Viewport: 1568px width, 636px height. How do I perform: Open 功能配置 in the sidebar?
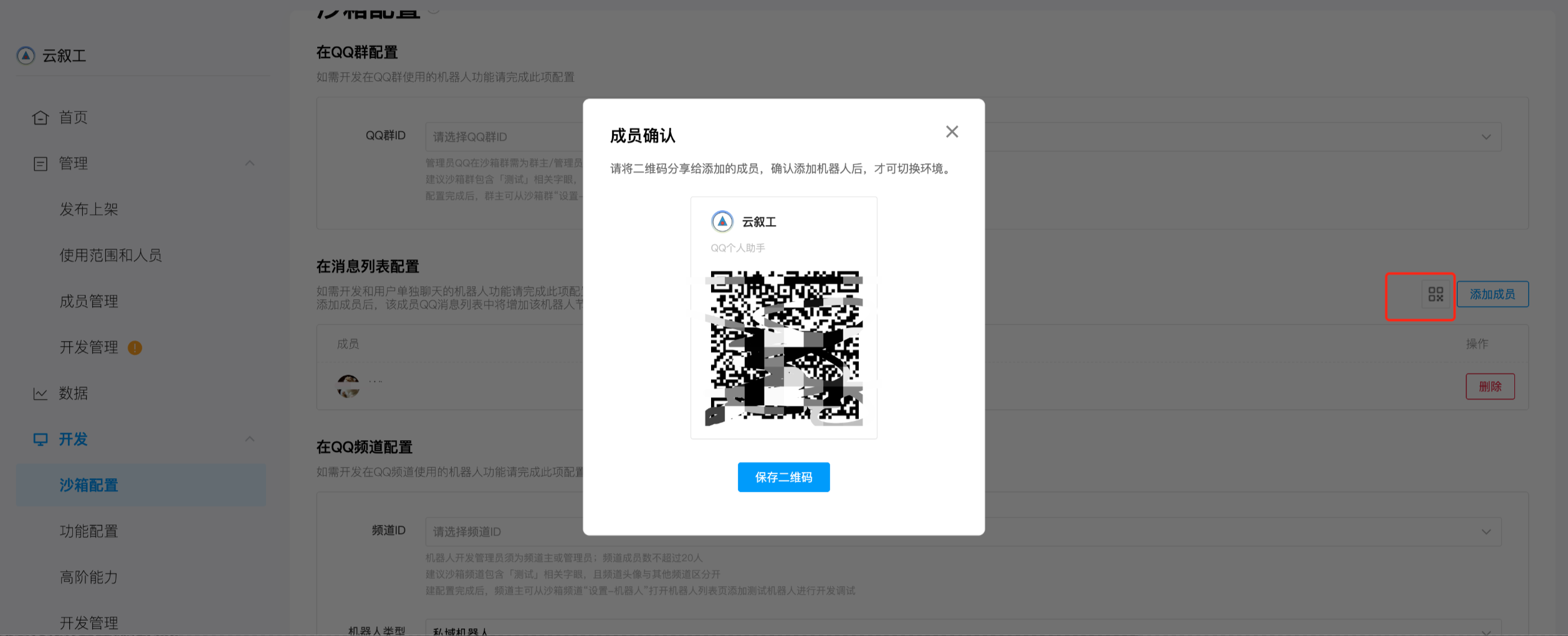coord(89,531)
